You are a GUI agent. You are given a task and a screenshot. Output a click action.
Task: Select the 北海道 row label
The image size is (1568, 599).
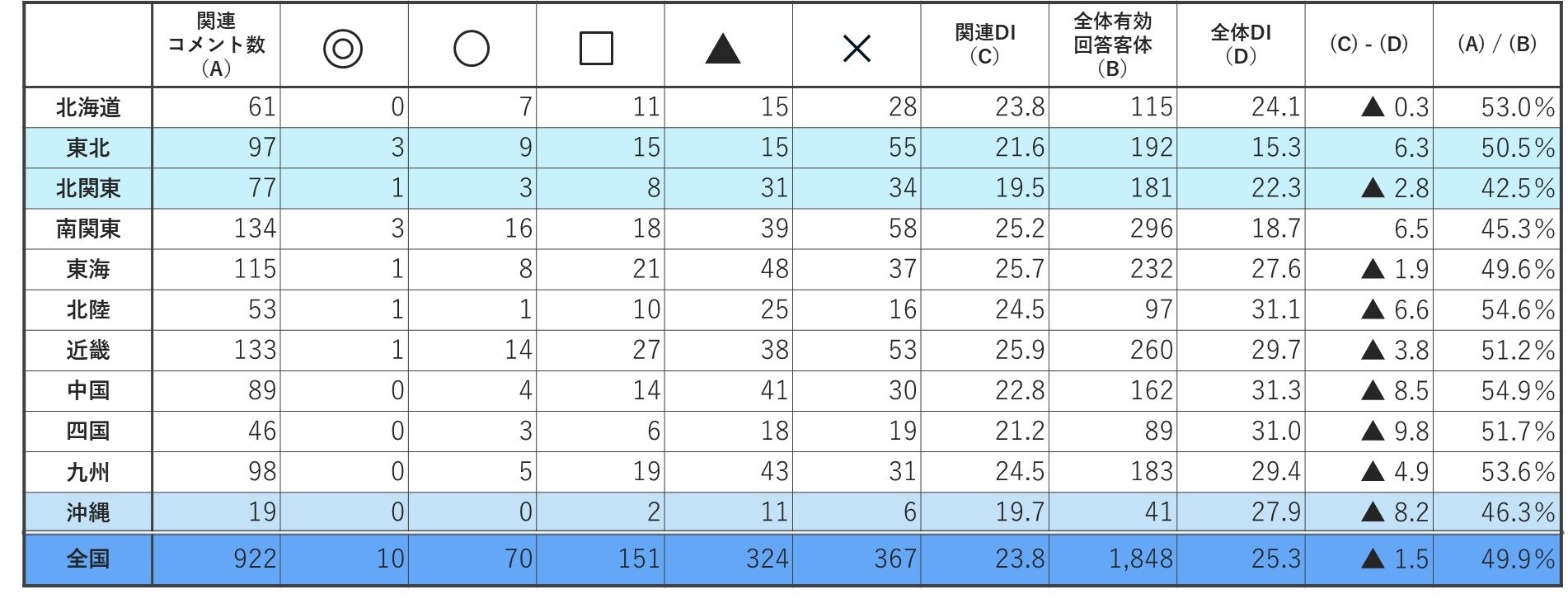point(88,107)
